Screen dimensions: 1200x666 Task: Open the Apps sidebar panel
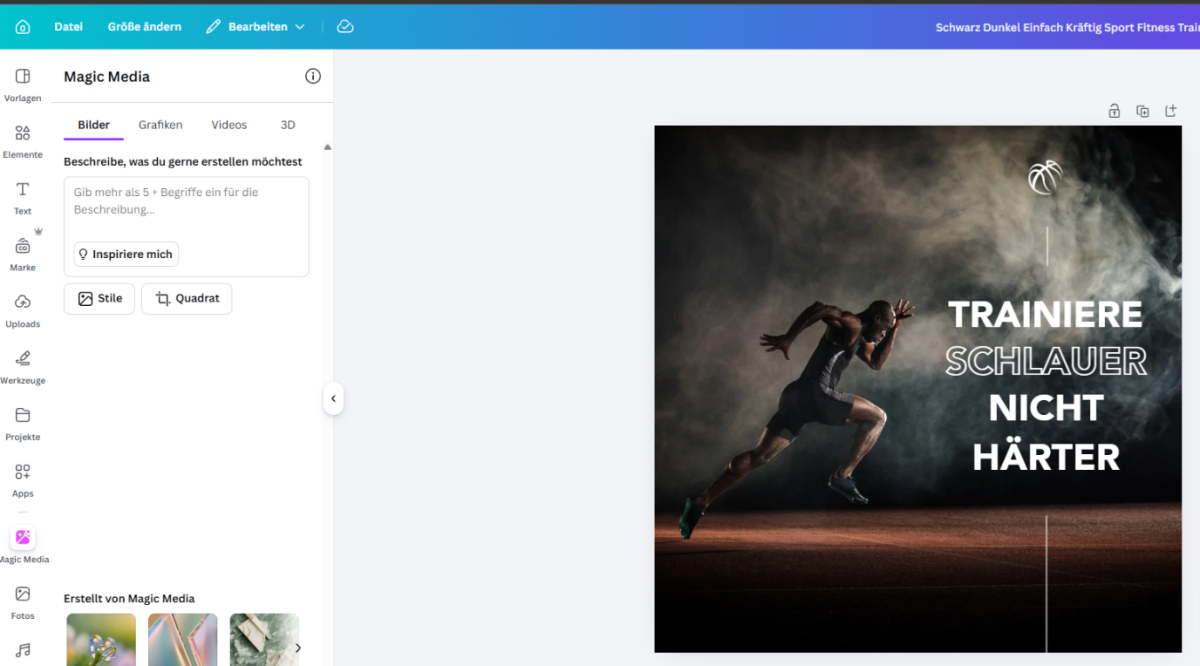23,480
